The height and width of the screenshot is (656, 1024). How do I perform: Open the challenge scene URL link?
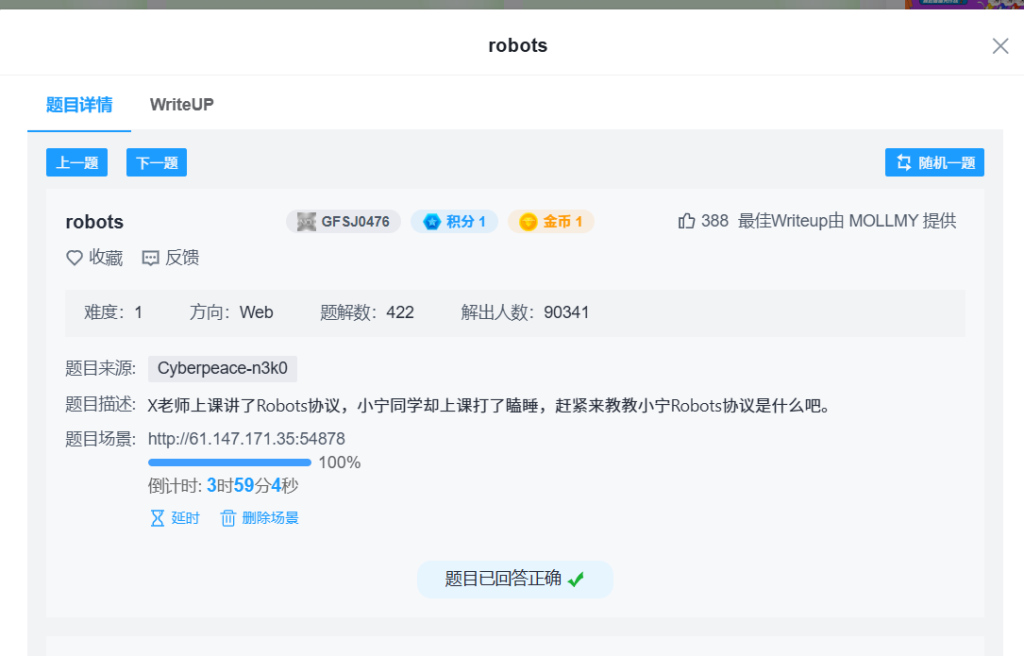point(246,438)
